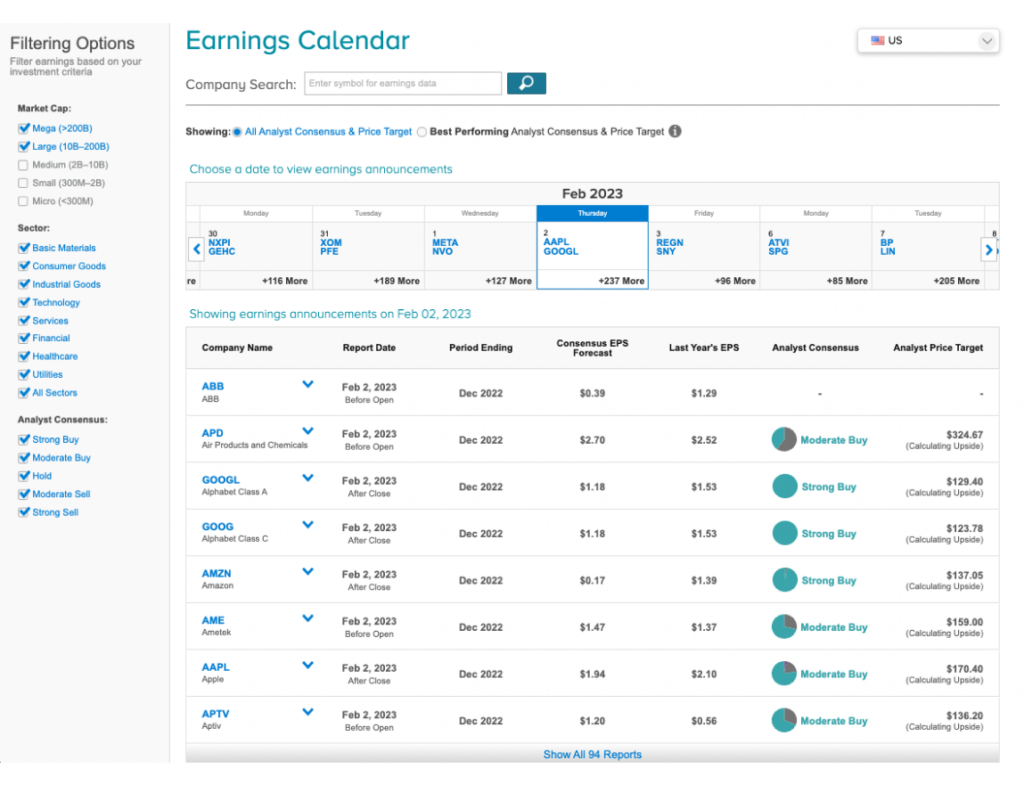Click the Strong Buy pie icon for AMZN
This screenshot has height=785, width=1024.
click(784, 580)
